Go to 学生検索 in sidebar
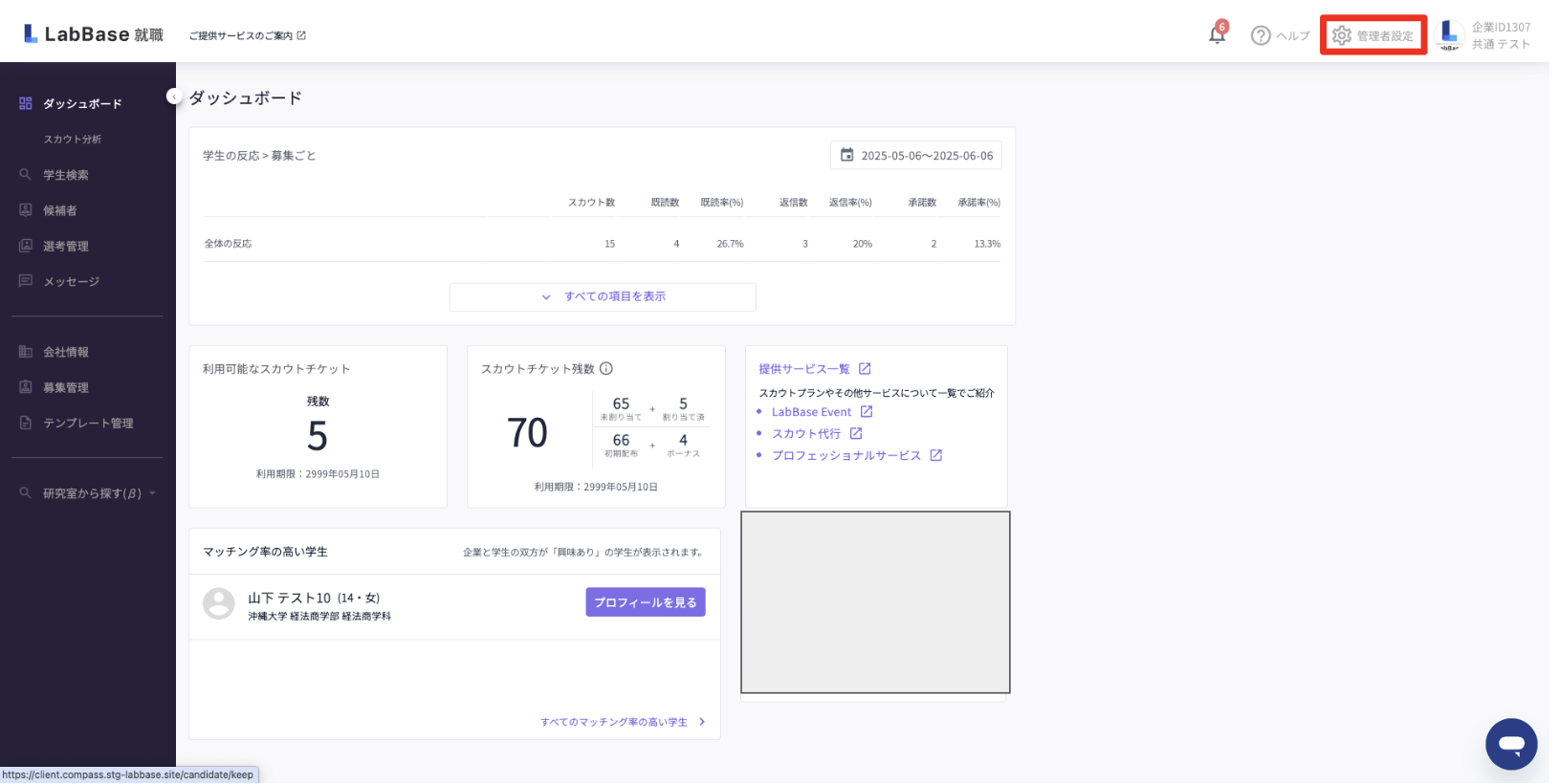 click(x=65, y=175)
